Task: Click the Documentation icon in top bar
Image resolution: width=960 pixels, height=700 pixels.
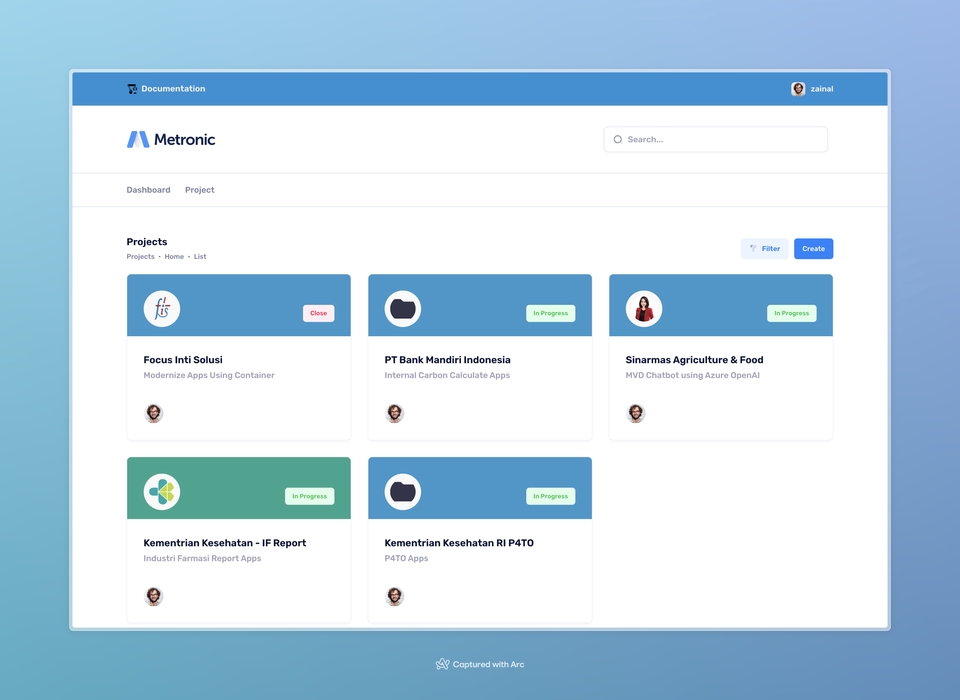Action: click(132, 89)
